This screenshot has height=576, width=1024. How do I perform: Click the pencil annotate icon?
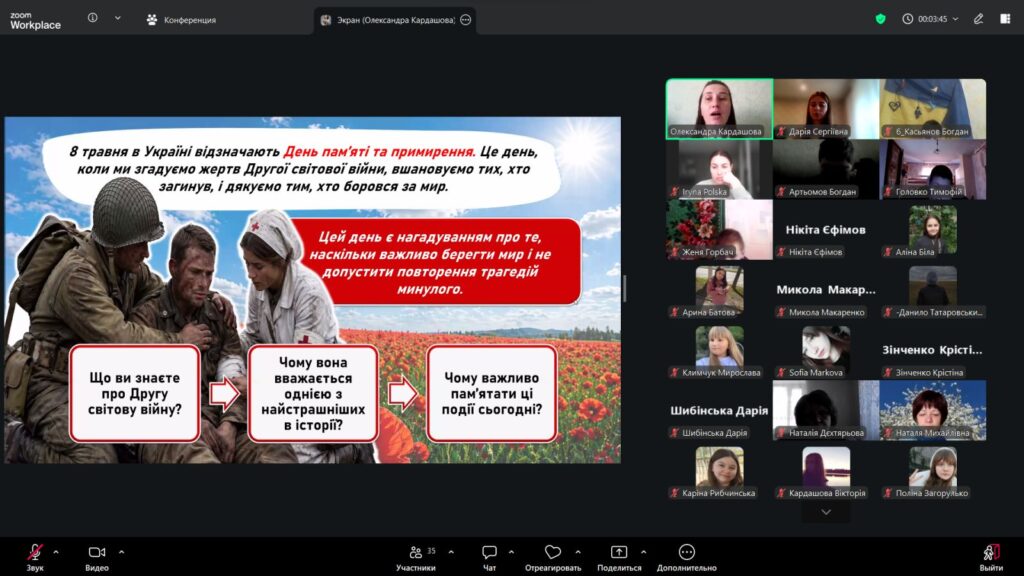(x=978, y=19)
